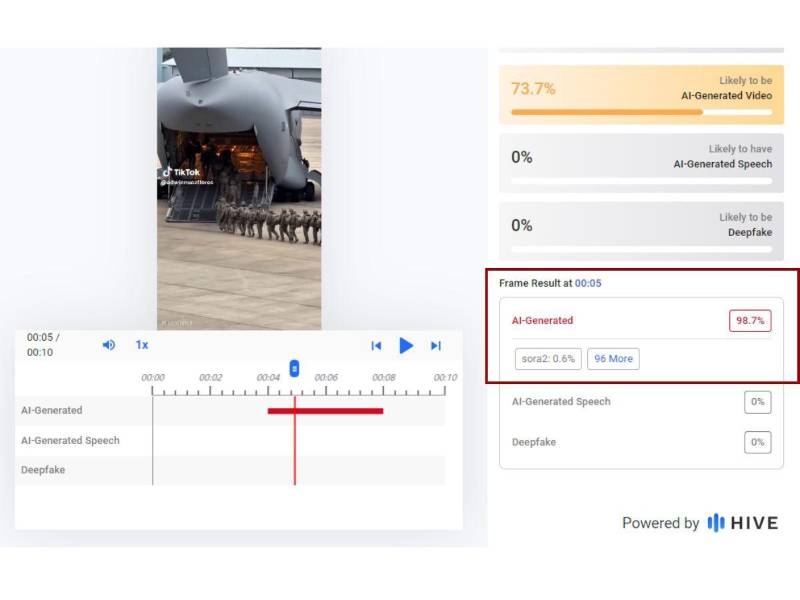Screen dimensions: 800x600
Task: Click the 98.7% AI-Generated score badge
Action: 752,320
